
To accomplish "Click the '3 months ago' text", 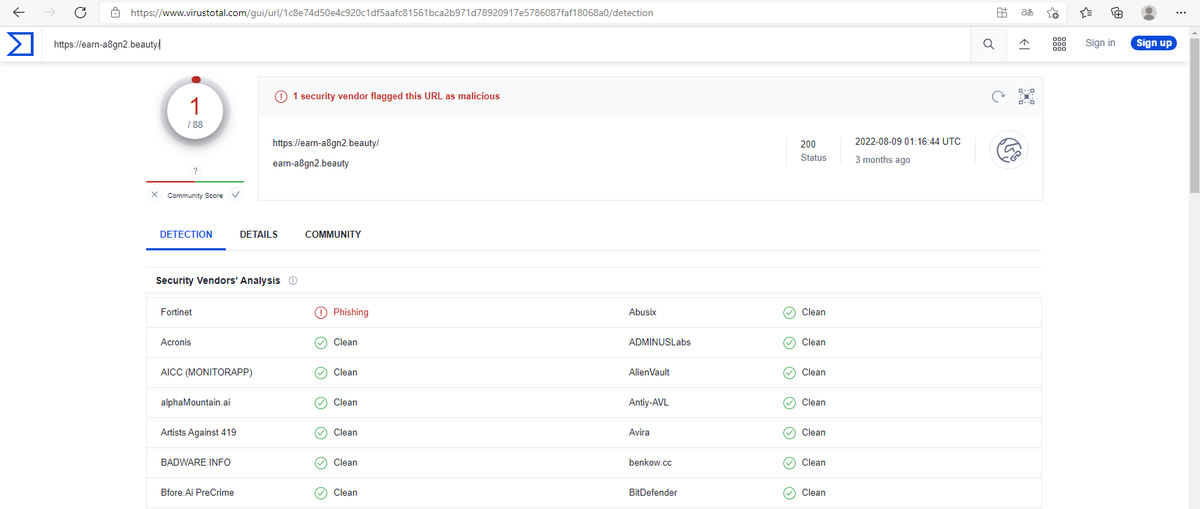I will [882, 160].
